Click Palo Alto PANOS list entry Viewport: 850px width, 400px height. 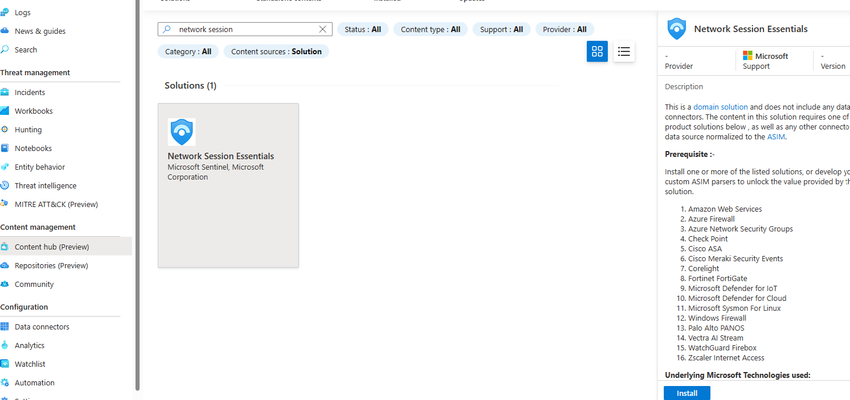[716, 328]
